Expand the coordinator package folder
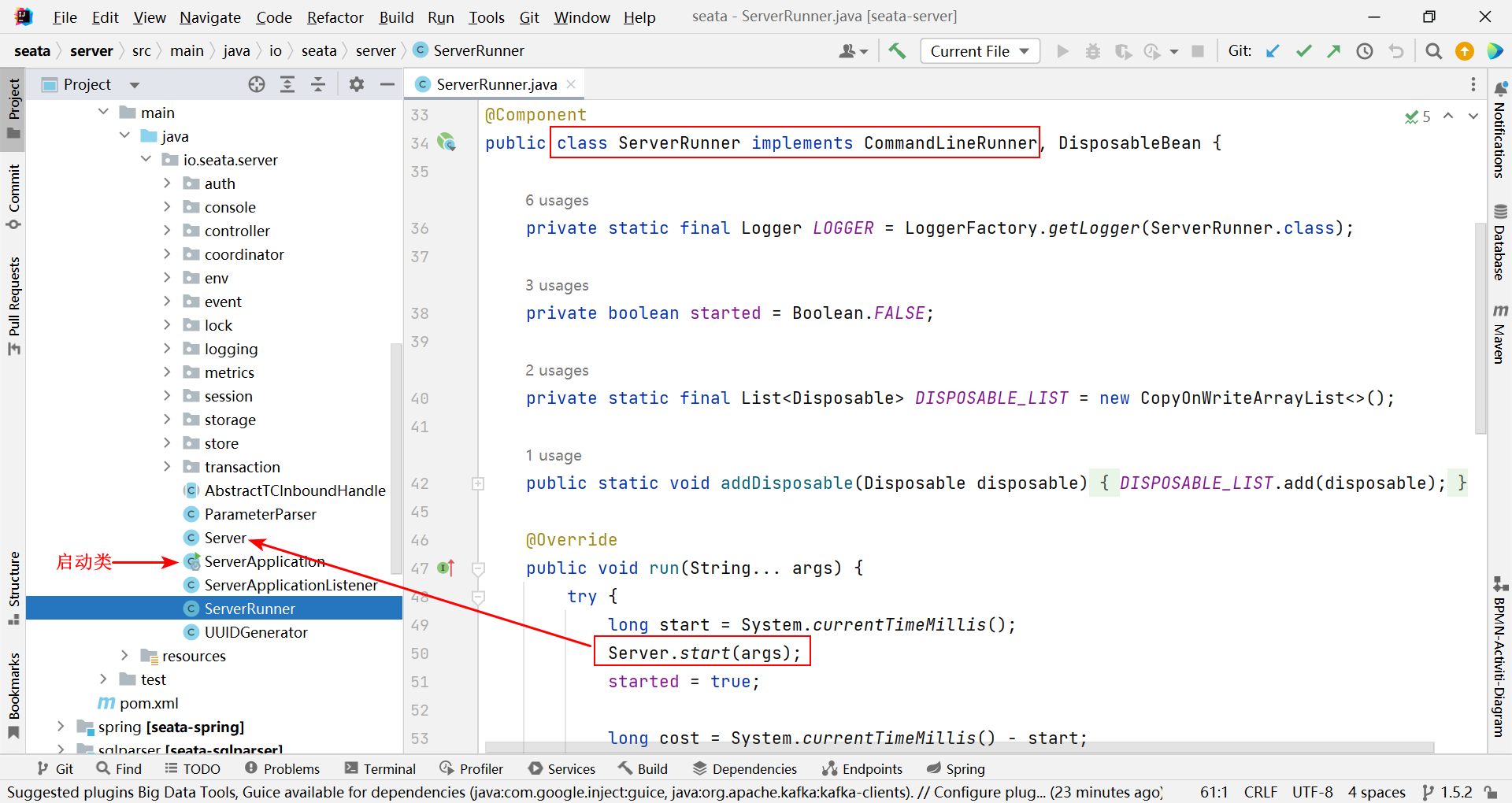Screen dimensions: 1512x803 point(167,254)
